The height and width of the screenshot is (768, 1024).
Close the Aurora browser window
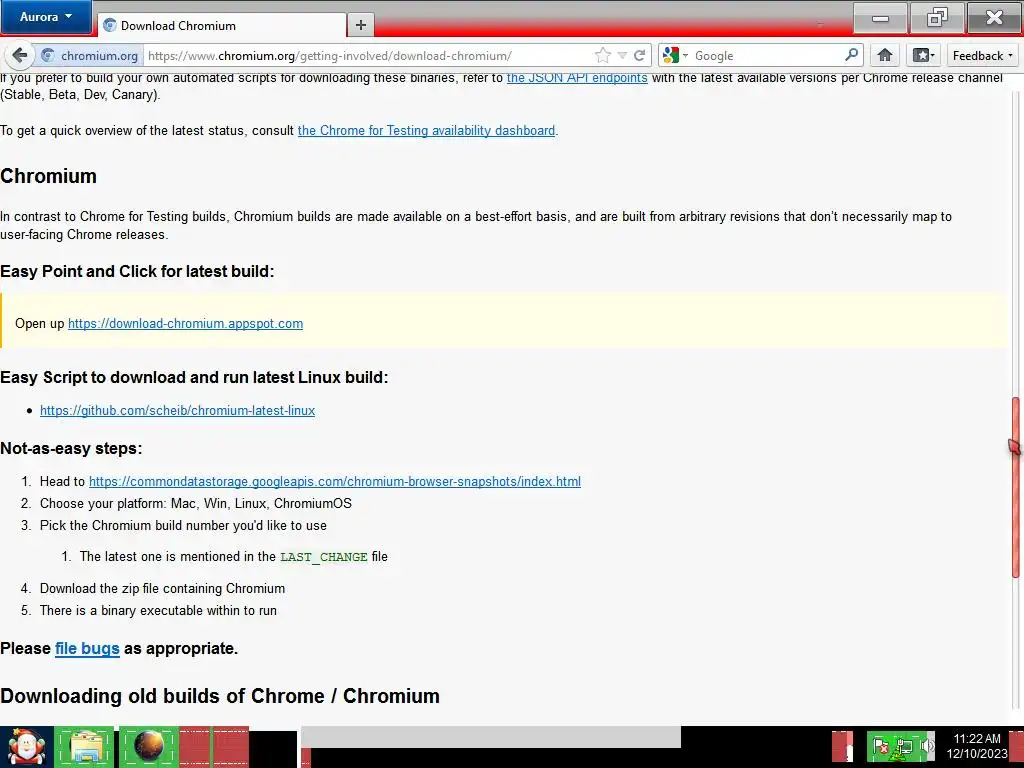point(994,18)
